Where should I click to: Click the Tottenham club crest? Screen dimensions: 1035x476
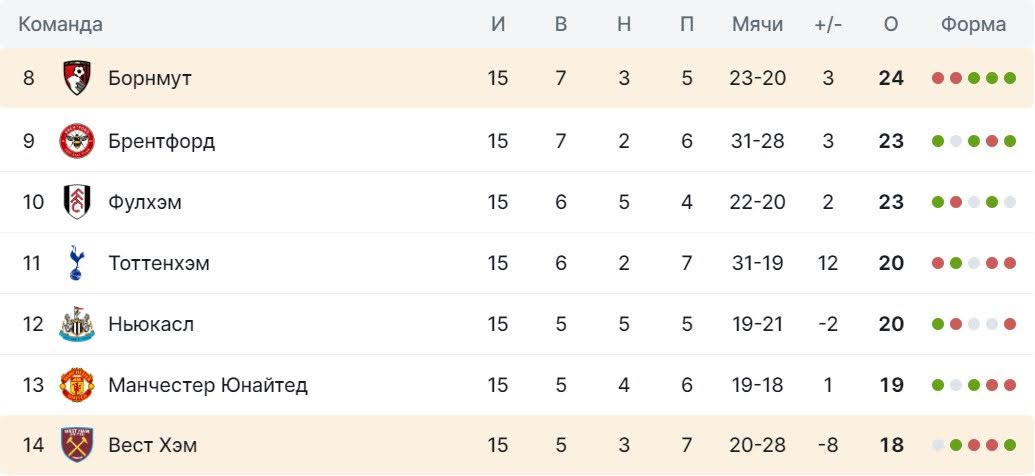tap(77, 263)
